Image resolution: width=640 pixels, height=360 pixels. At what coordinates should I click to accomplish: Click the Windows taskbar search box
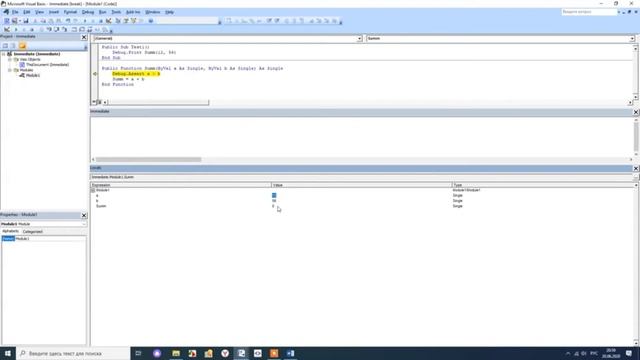73,353
